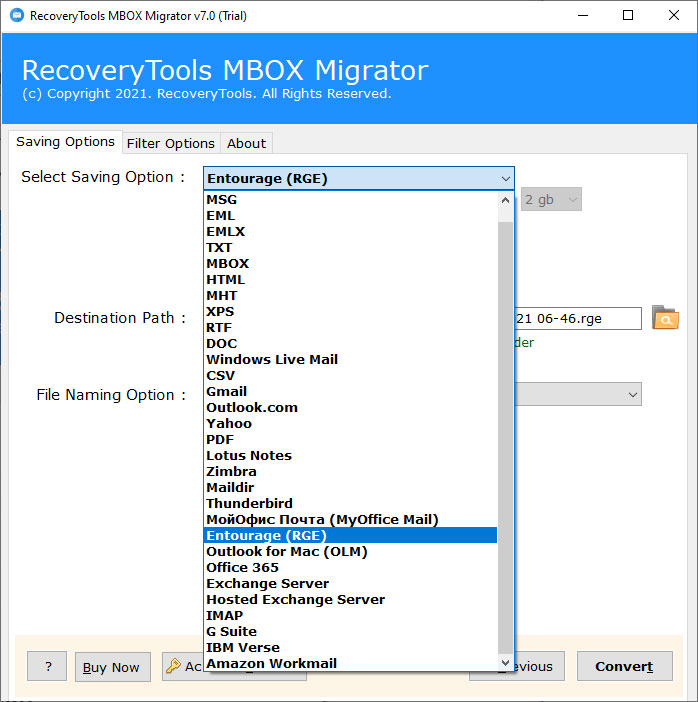Viewport: 698px width, 702px height.
Task: Click the Destination Path text field
Action: click(578, 318)
